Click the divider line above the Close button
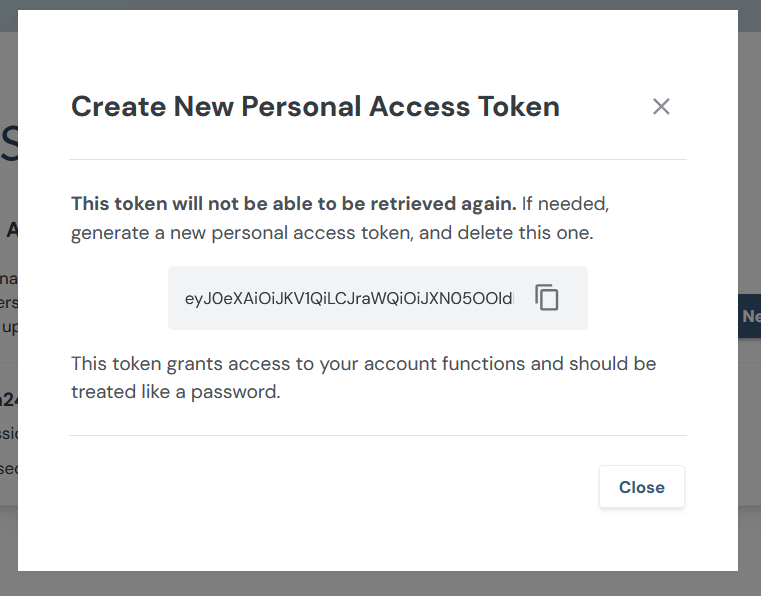Viewport: 761px width, 596px height. click(378, 435)
